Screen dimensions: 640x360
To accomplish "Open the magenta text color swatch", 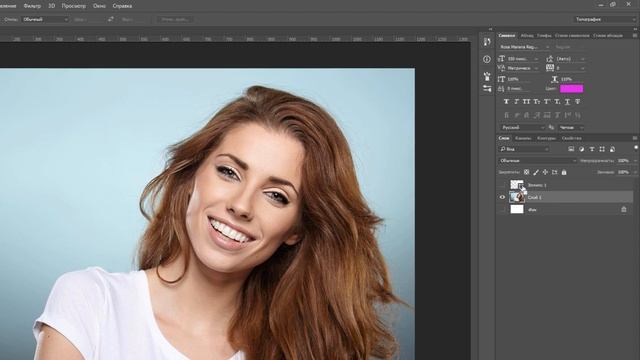I will pyautogui.click(x=571, y=89).
